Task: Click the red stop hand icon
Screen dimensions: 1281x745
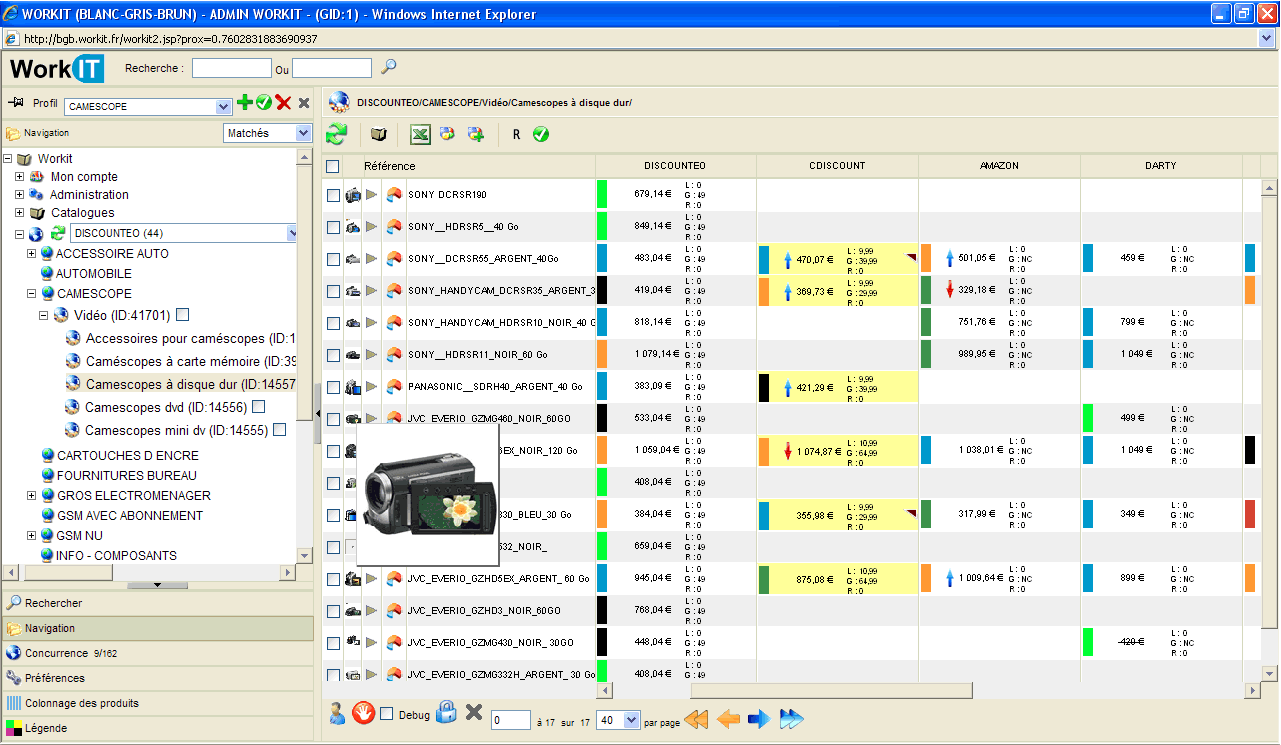Action: [364, 713]
